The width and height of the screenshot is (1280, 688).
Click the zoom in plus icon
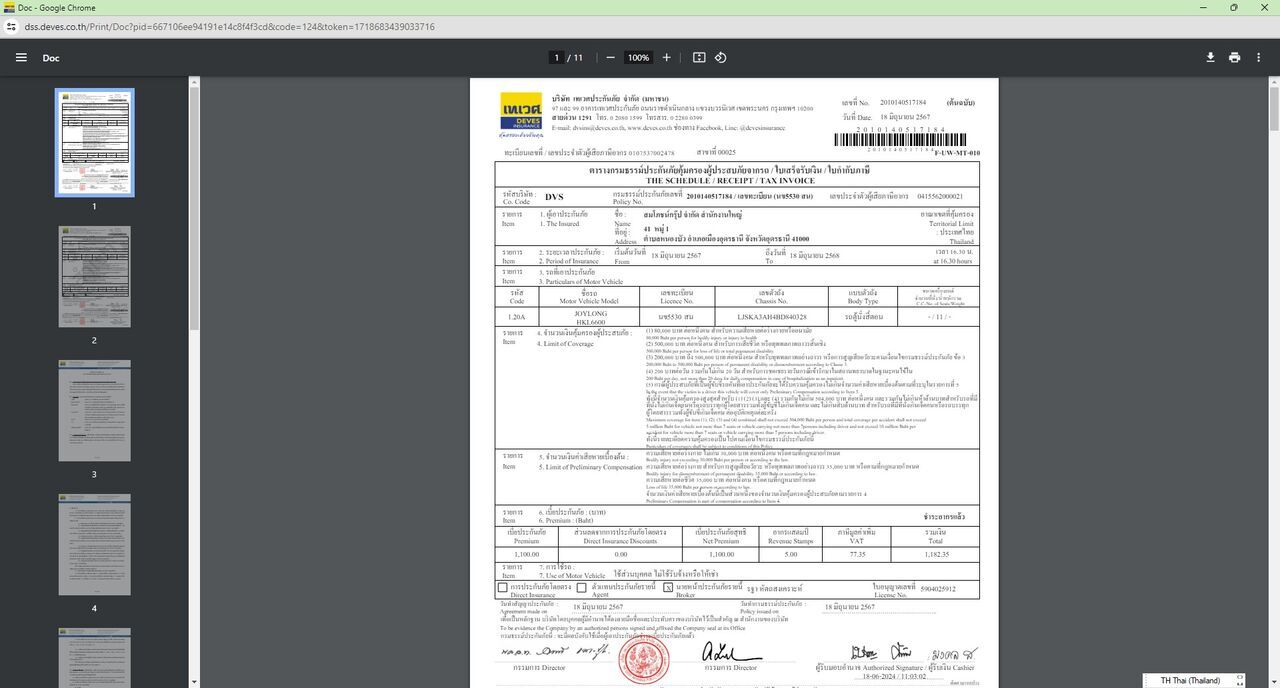pos(667,58)
